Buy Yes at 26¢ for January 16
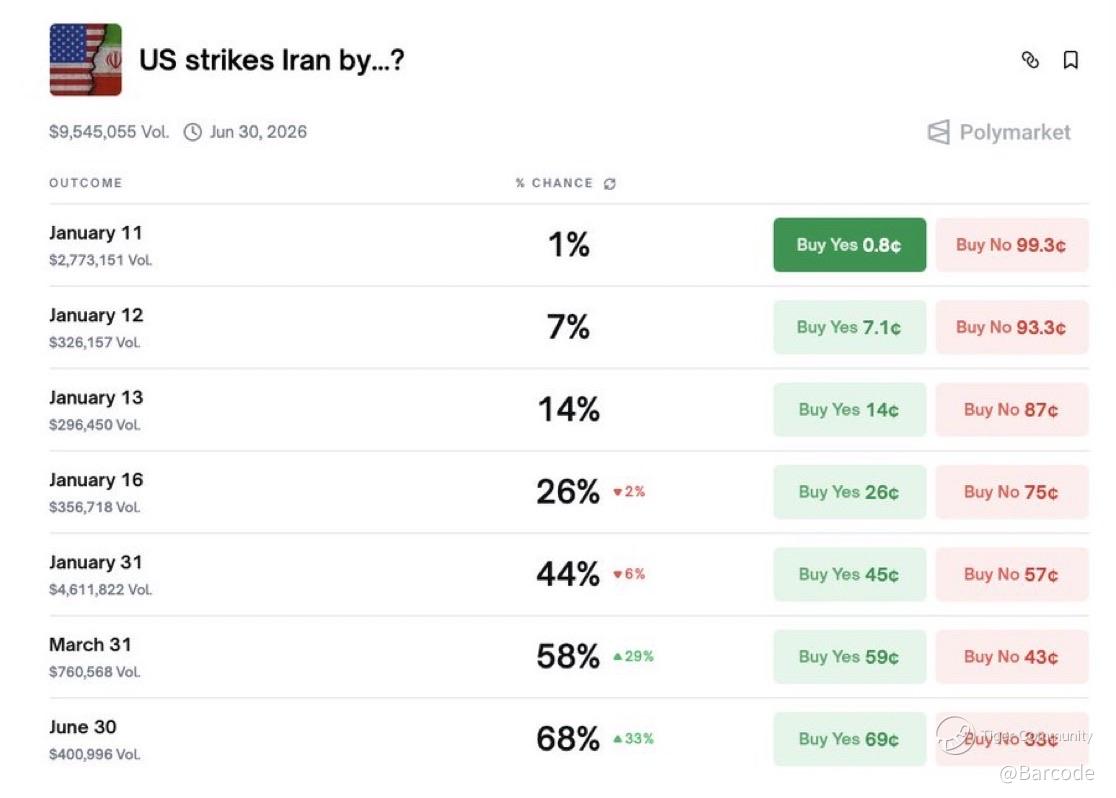1116x798 pixels. point(849,492)
